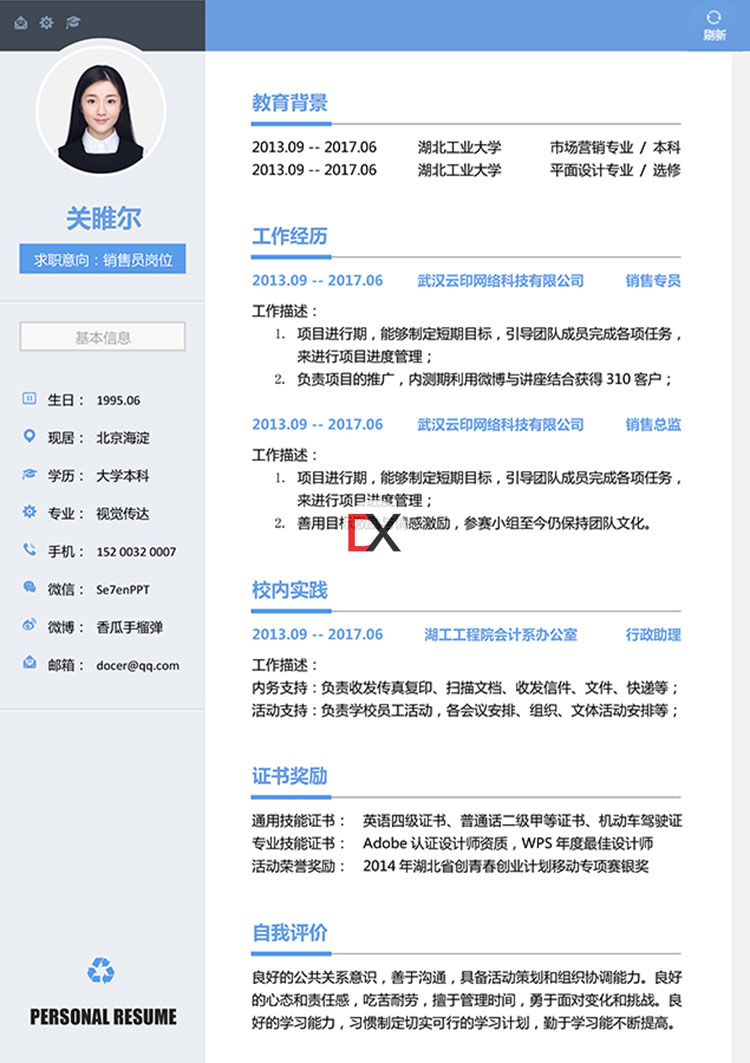Click the WeChat icon beside 微信
The height and width of the screenshot is (1063, 750).
click(29, 587)
